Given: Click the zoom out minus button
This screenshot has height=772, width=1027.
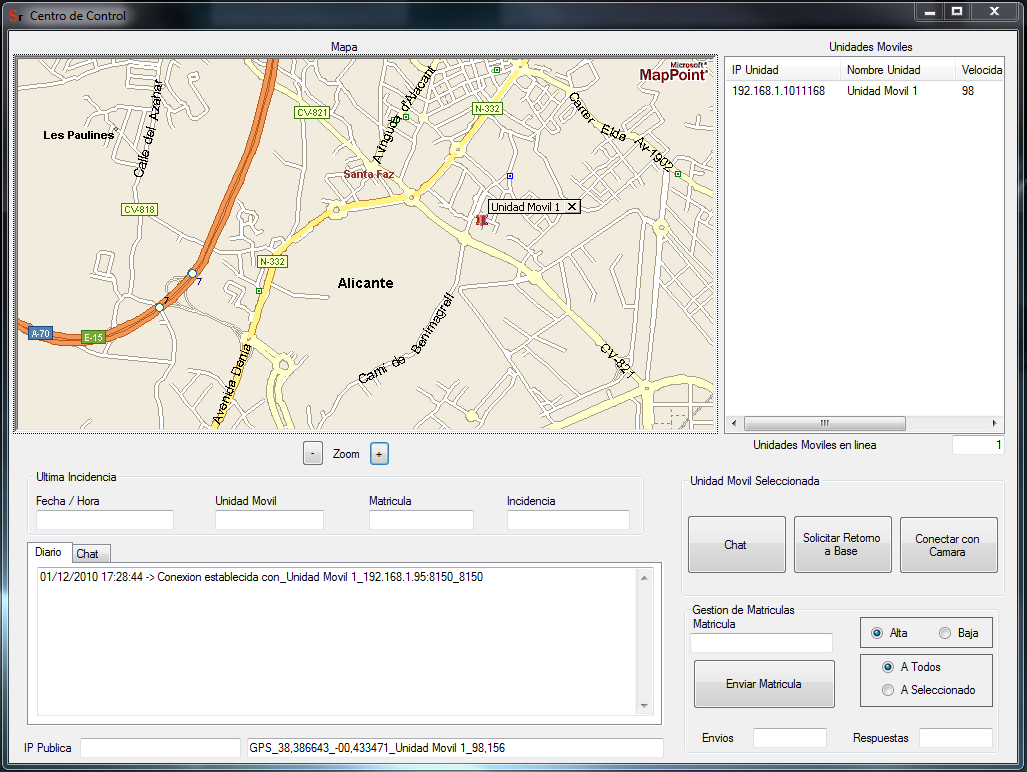Looking at the screenshot, I should tap(313, 454).
